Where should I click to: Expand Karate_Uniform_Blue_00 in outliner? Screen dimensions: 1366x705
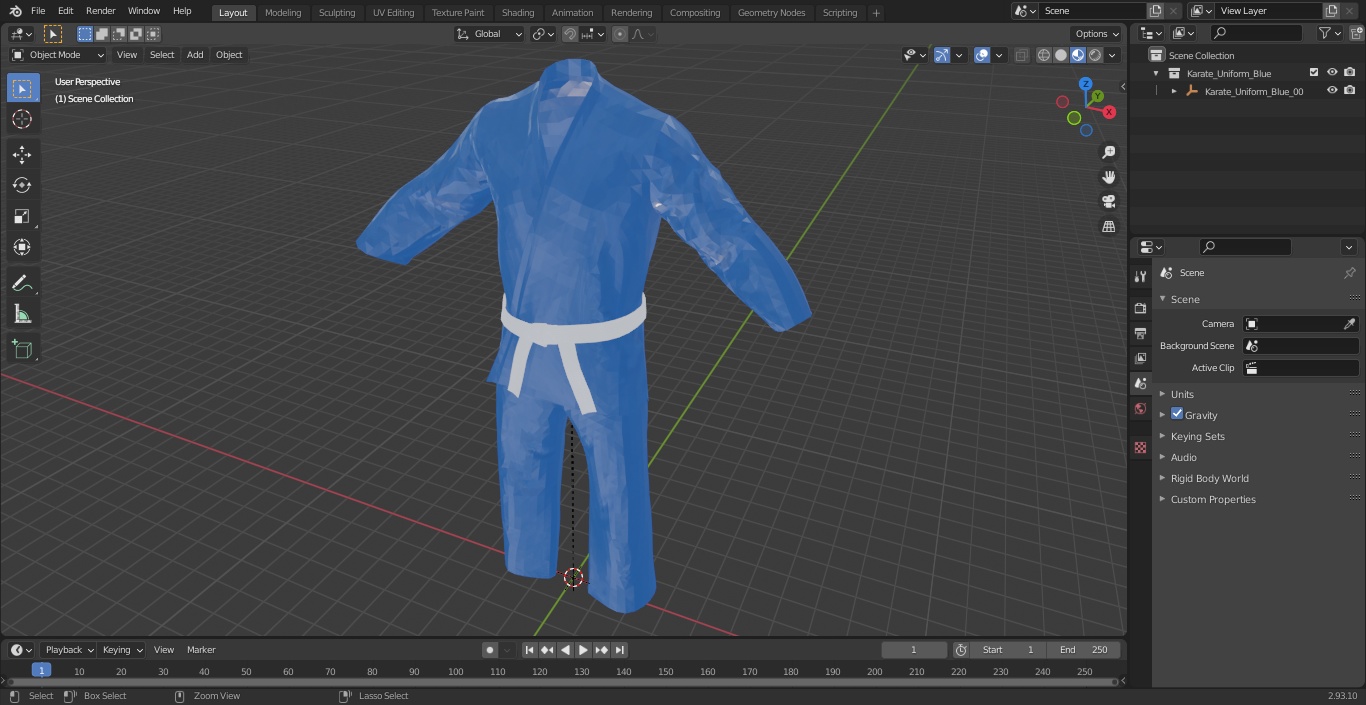[1174, 91]
